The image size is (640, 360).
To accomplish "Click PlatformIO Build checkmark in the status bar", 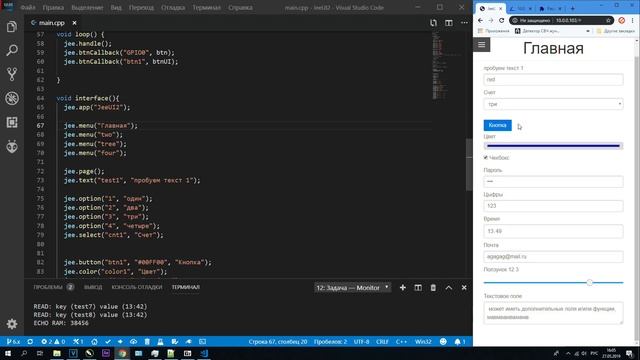I will coord(108,342).
